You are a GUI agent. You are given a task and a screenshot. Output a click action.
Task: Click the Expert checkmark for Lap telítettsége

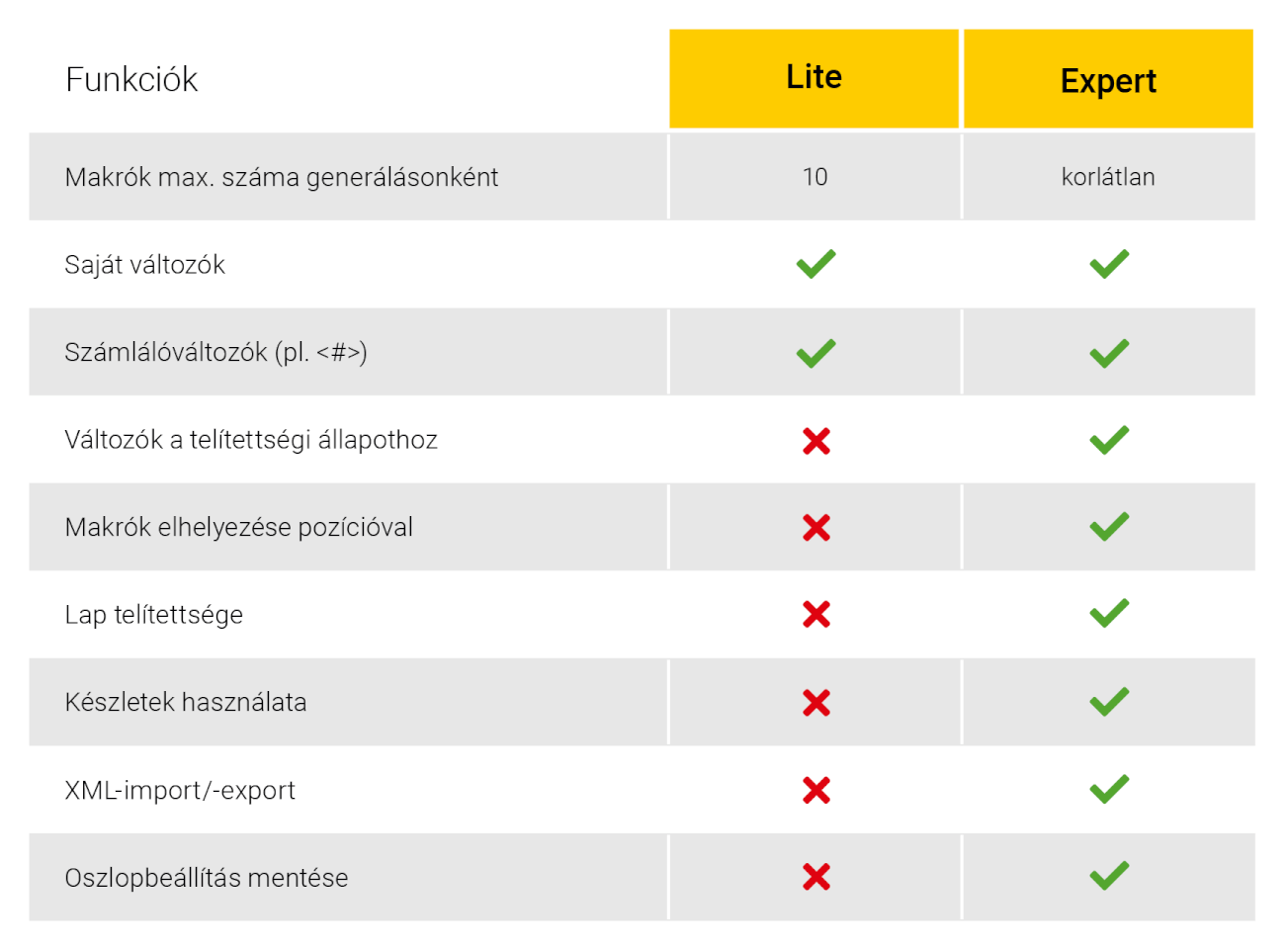point(1109,614)
